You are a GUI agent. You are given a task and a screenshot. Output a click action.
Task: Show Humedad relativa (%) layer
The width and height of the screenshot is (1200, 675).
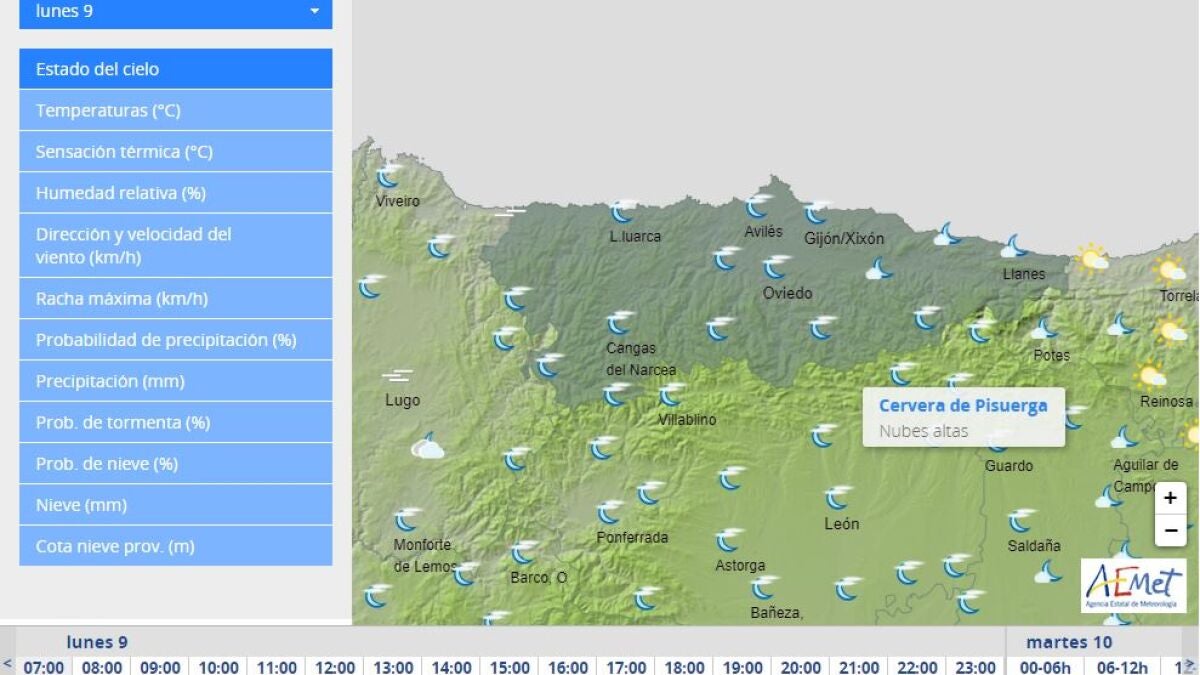pyautogui.click(x=176, y=192)
